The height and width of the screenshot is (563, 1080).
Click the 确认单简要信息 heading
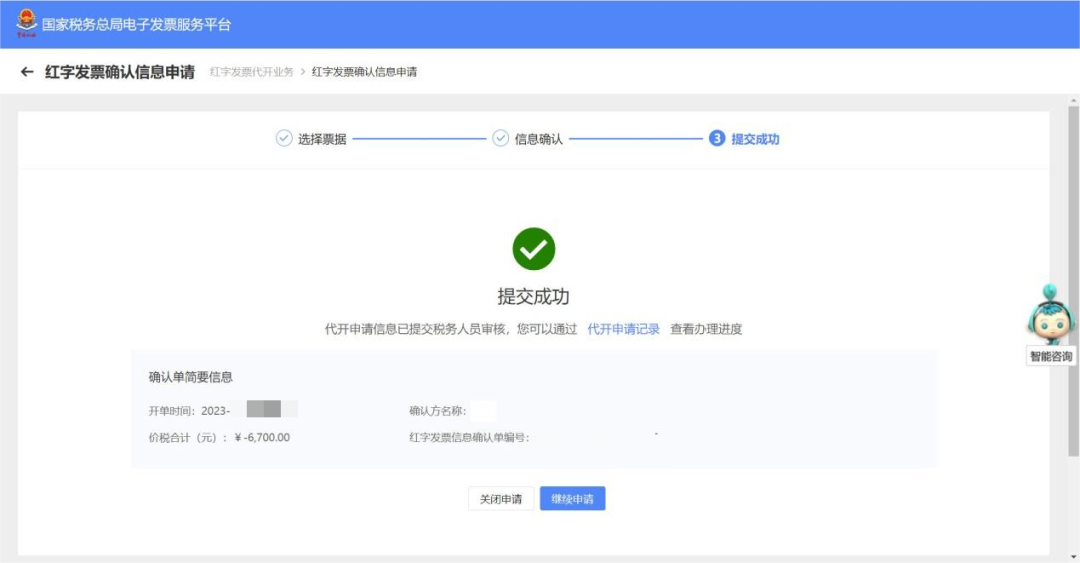191,377
